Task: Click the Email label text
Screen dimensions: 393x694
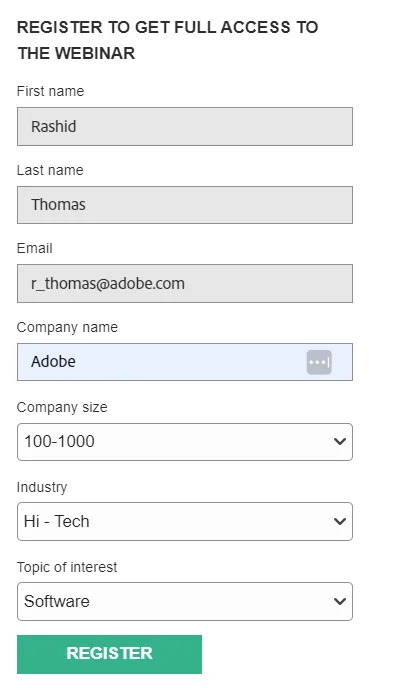Action: pos(35,248)
